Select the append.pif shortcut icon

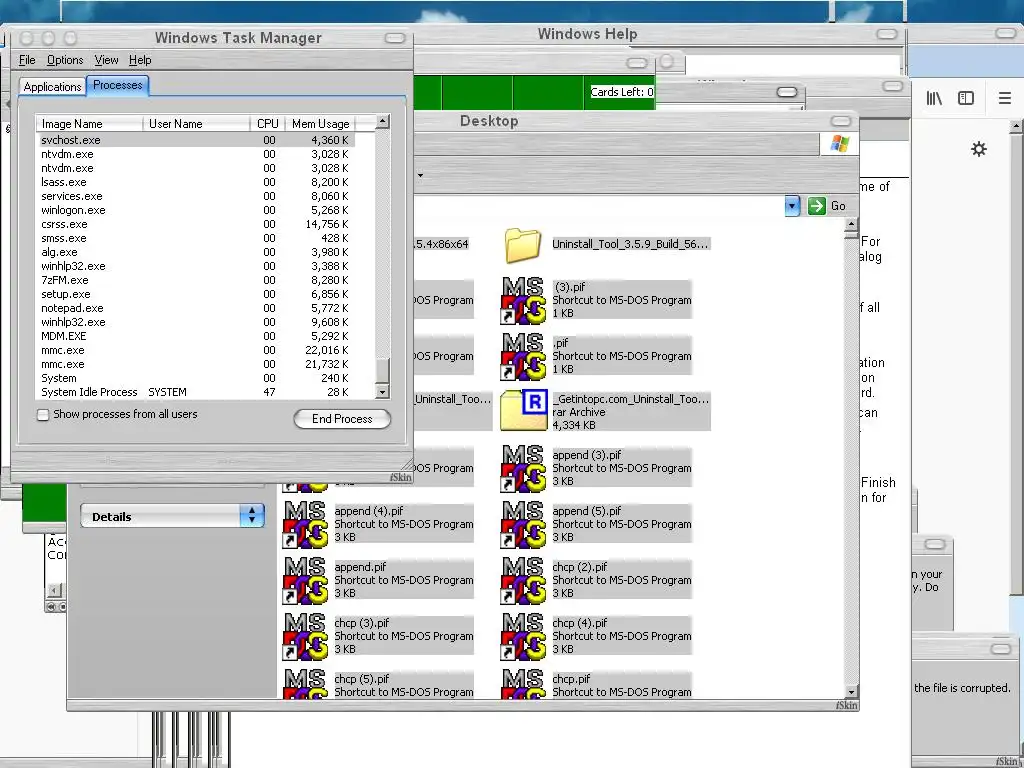pyautogui.click(x=305, y=581)
